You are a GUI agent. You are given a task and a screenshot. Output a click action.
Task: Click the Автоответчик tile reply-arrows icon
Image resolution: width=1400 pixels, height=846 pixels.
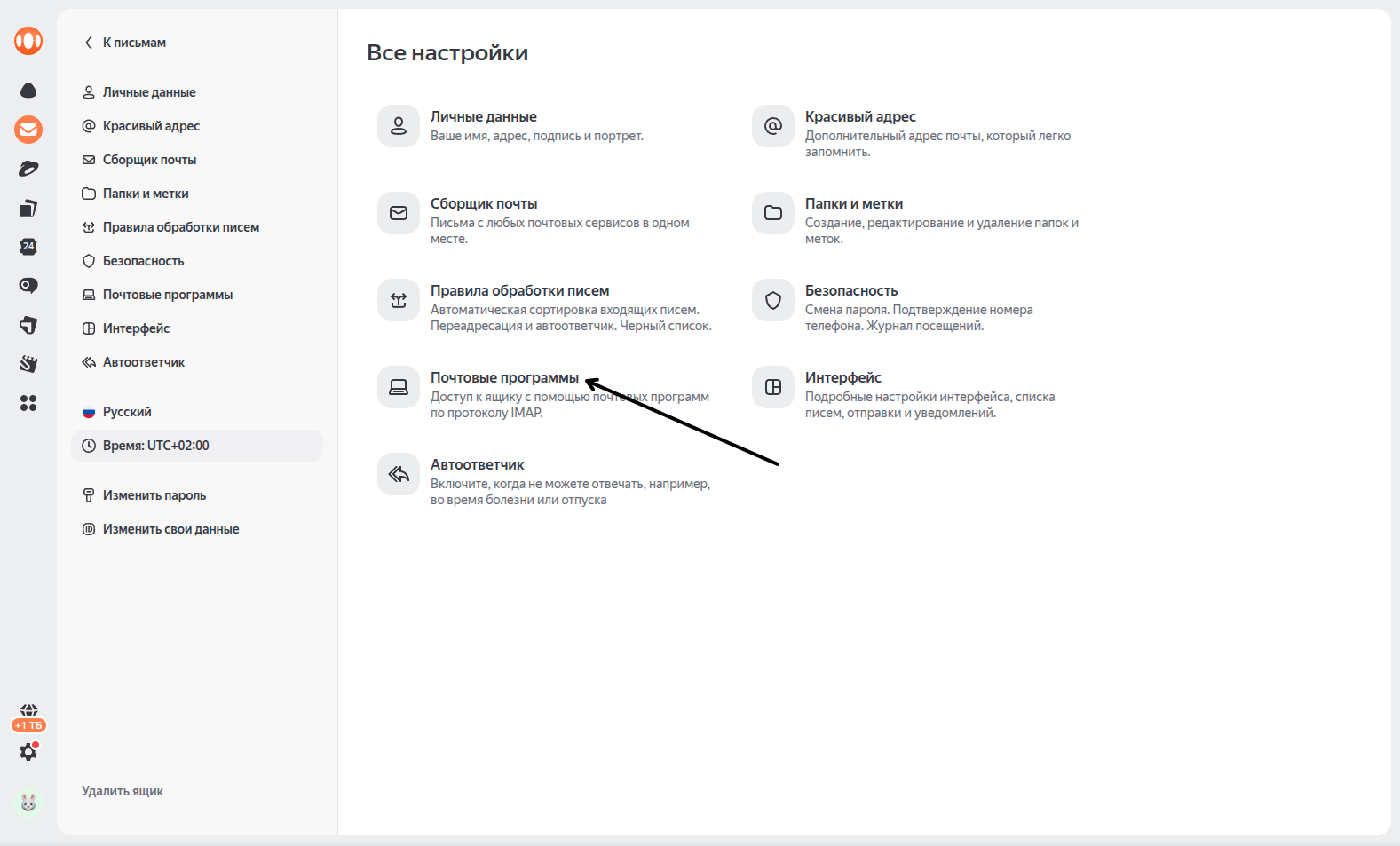(x=399, y=474)
